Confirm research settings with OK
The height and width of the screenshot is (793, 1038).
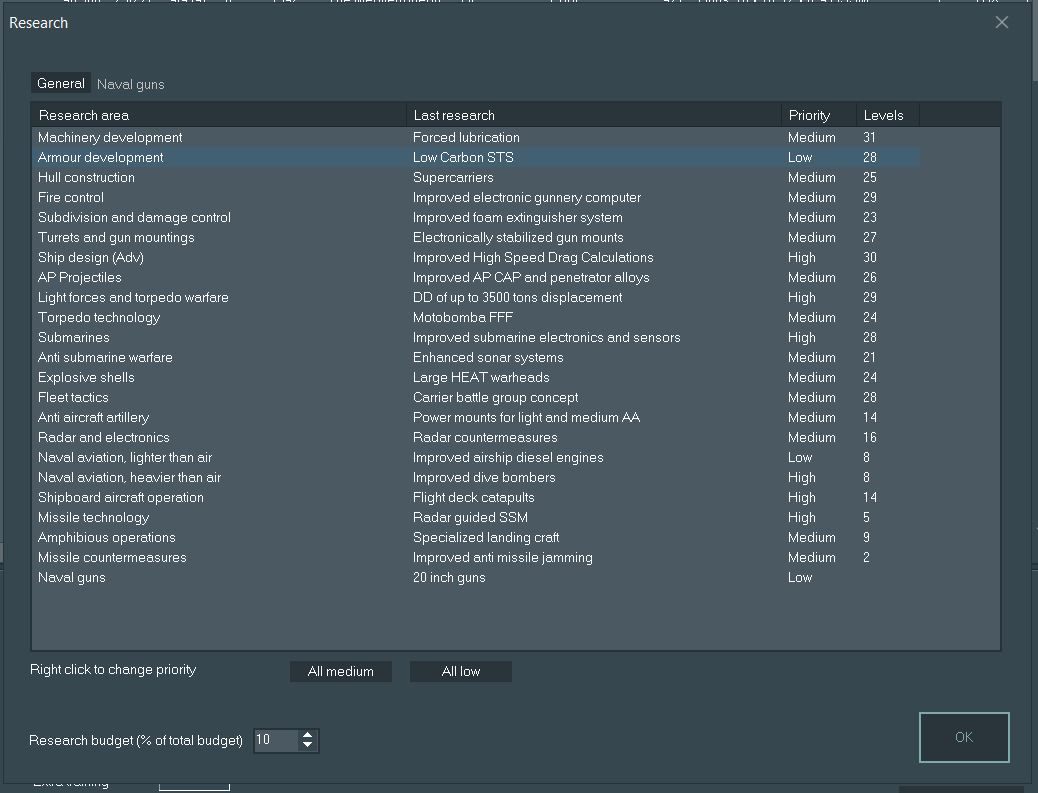[964, 737]
